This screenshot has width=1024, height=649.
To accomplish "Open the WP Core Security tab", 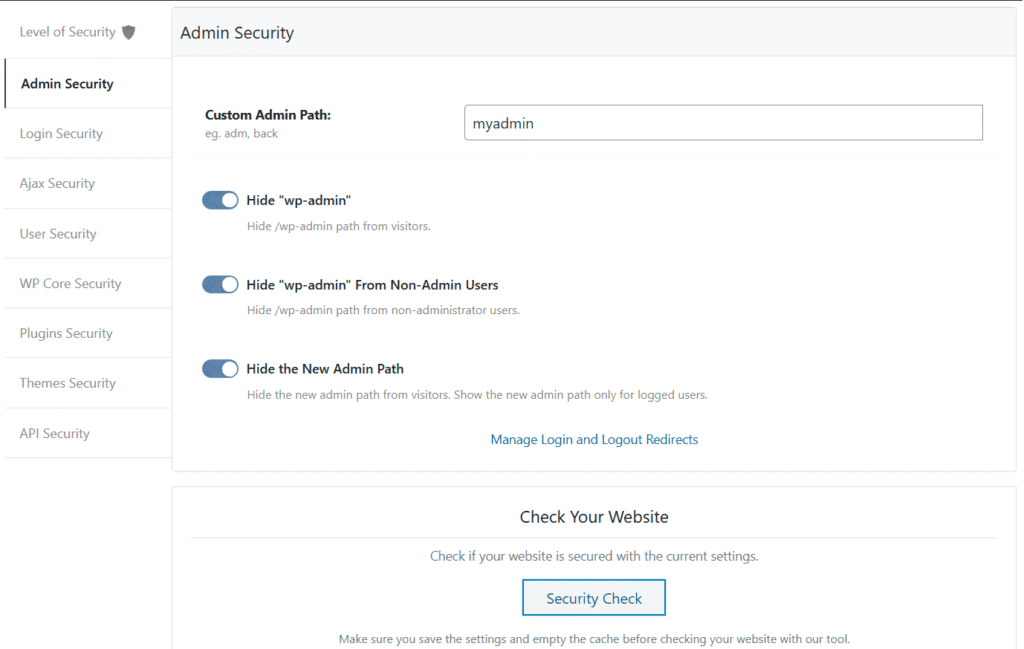I will [x=70, y=284].
